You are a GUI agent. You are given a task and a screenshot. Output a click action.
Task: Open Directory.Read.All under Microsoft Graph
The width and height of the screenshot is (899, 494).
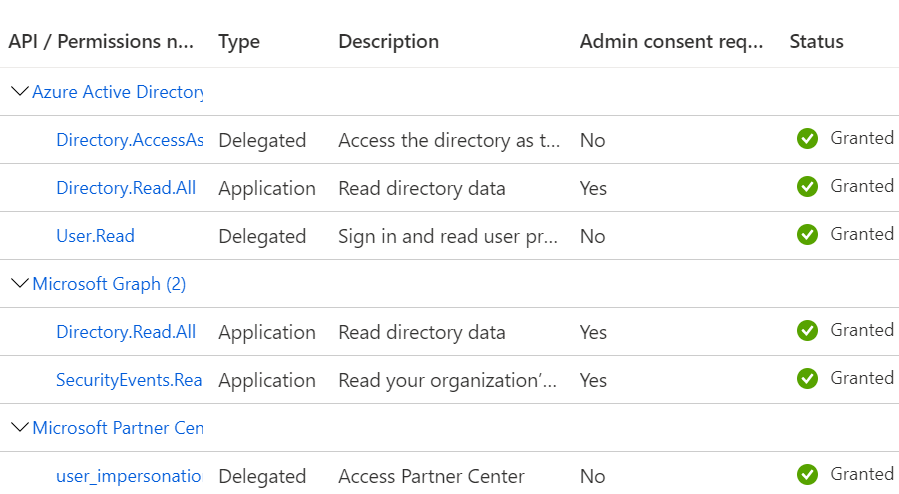126,332
